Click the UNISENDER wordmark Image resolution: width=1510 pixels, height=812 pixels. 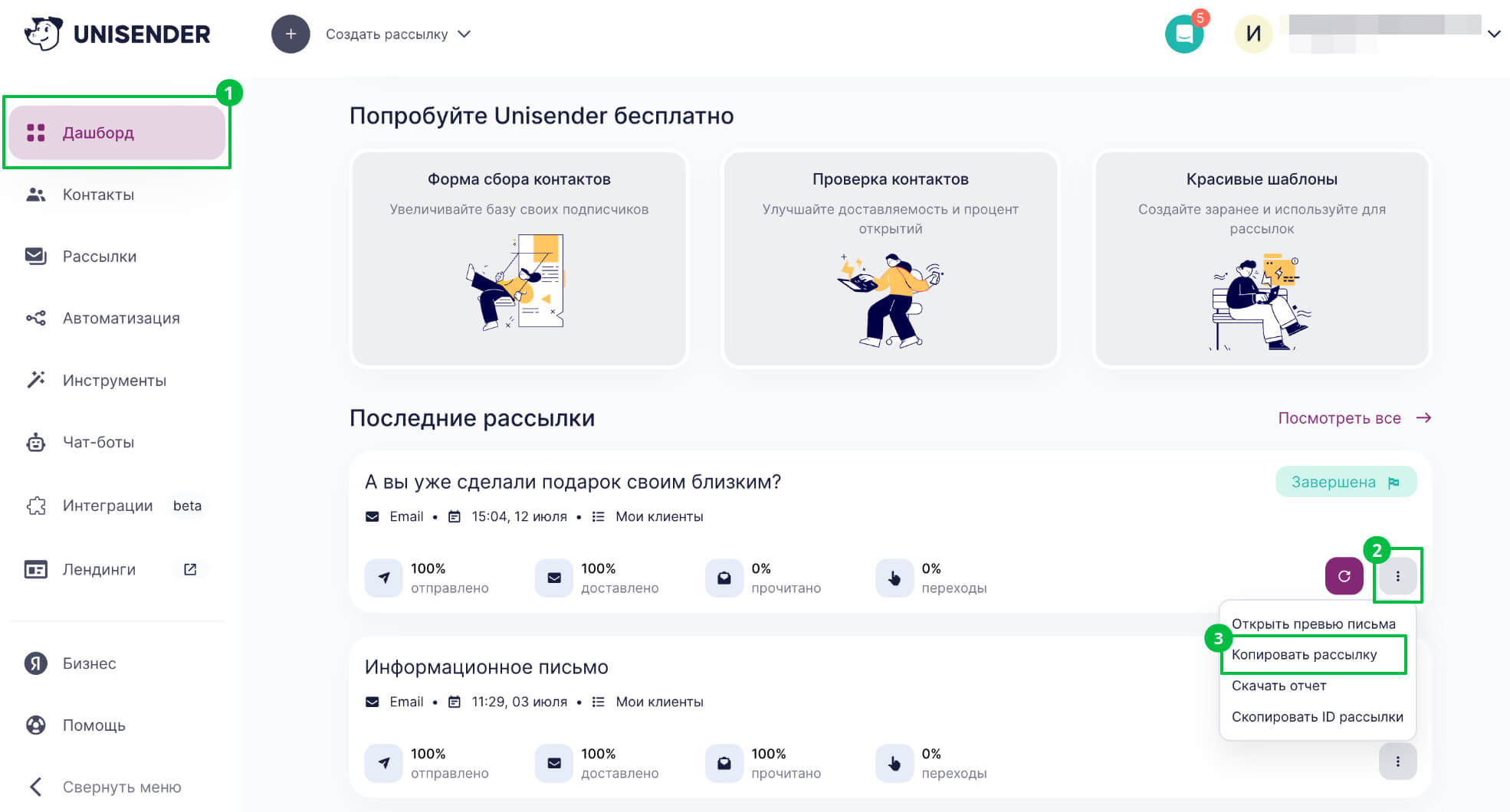pyautogui.click(x=142, y=34)
